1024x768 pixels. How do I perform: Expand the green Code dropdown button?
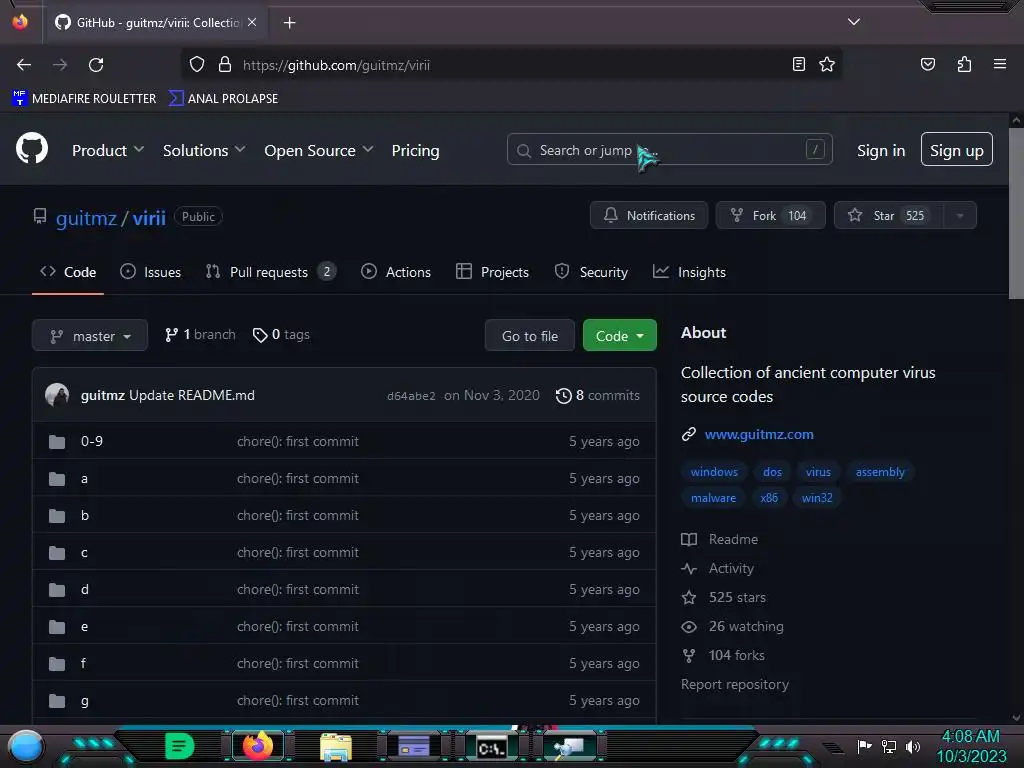tap(620, 336)
